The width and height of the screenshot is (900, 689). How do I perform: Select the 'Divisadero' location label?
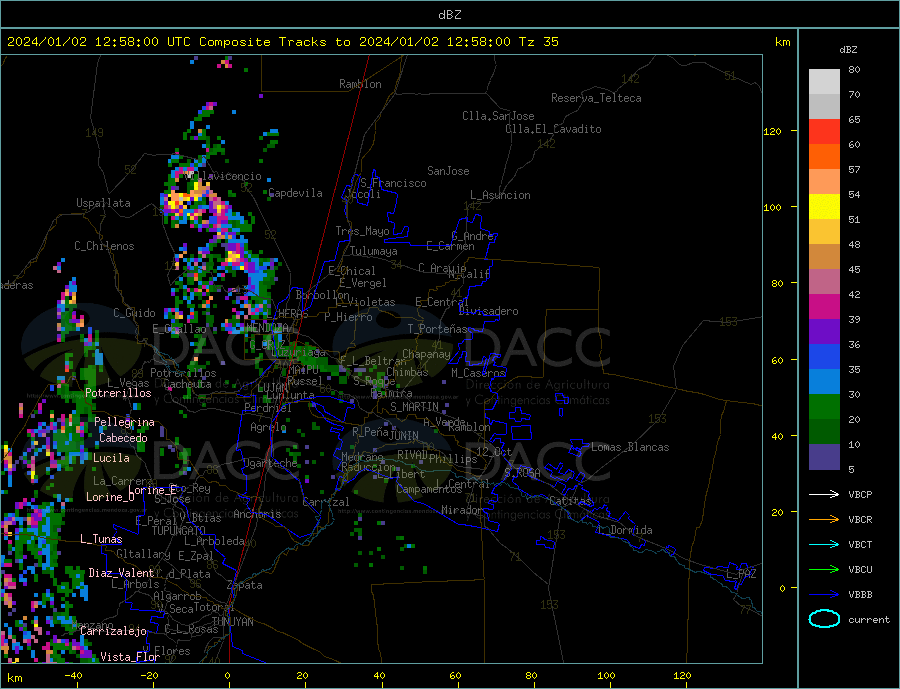[488, 311]
